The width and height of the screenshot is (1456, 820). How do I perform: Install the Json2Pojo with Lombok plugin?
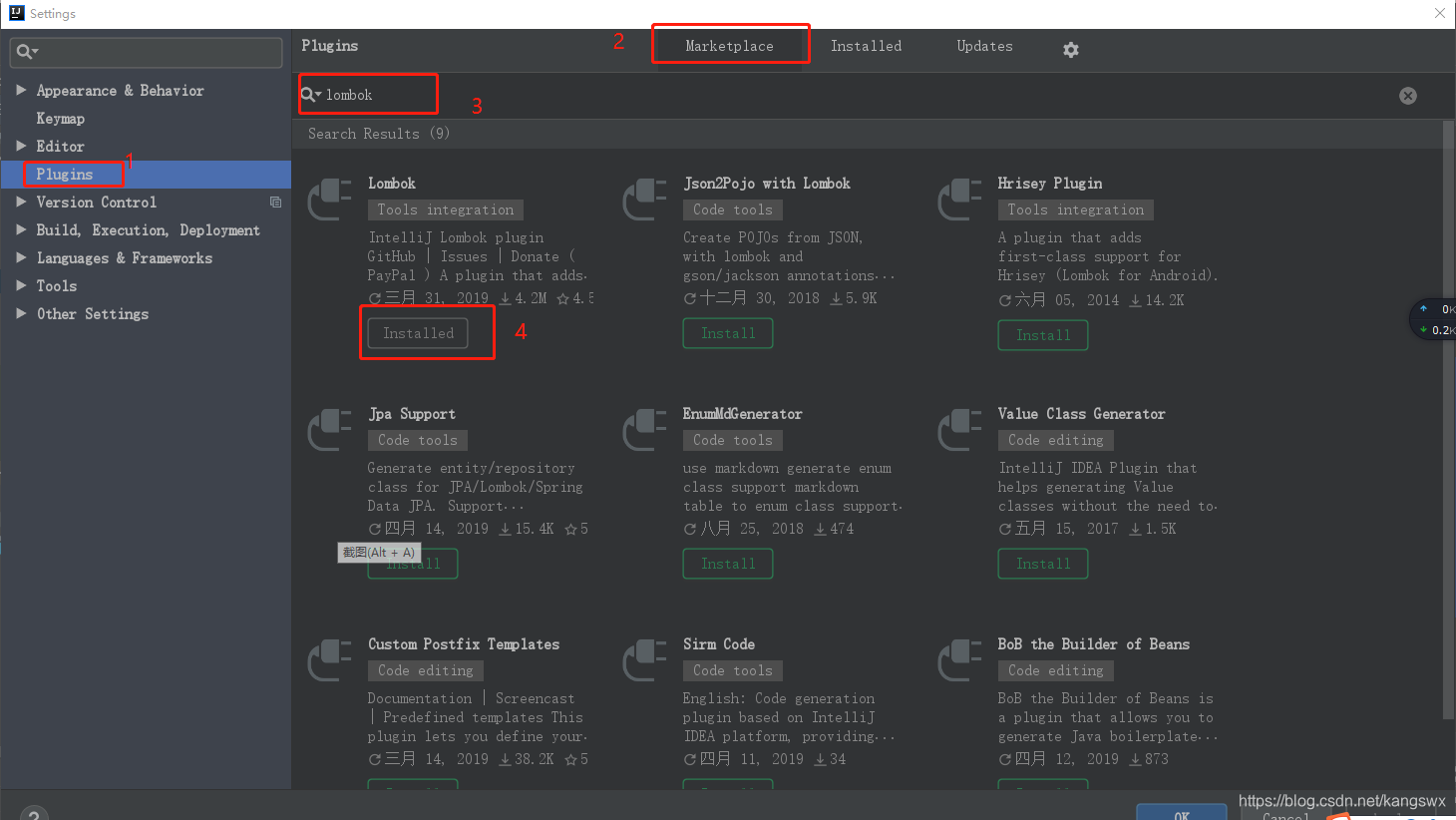(x=728, y=333)
